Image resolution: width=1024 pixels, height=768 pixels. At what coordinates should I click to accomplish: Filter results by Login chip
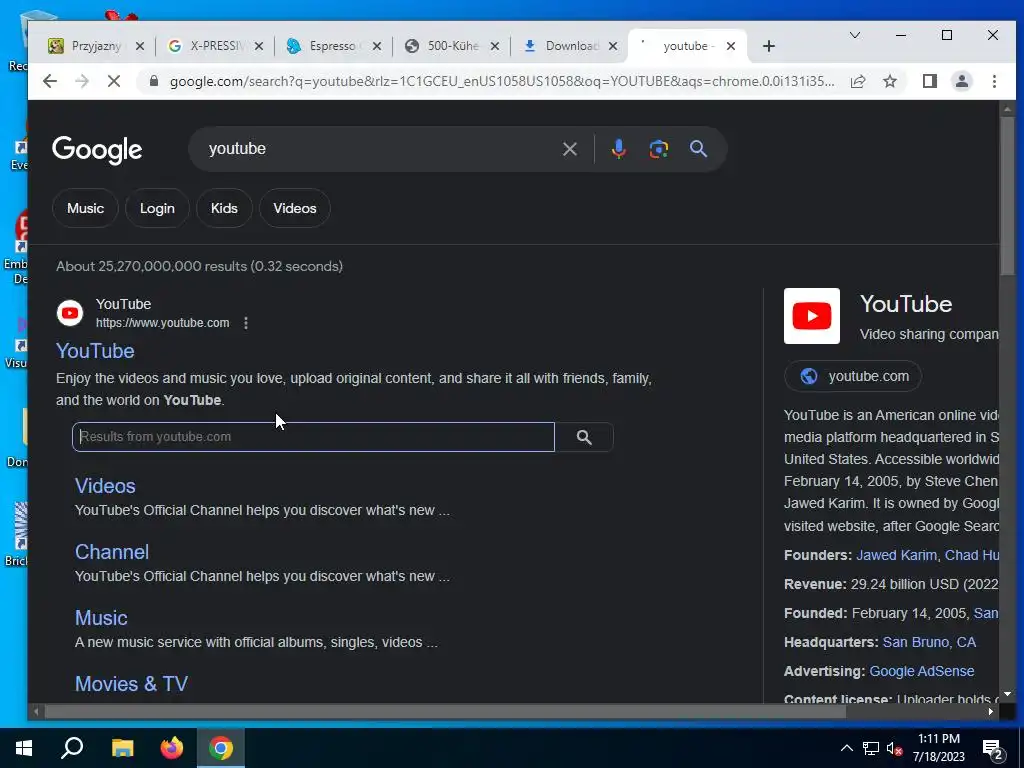pos(157,208)
